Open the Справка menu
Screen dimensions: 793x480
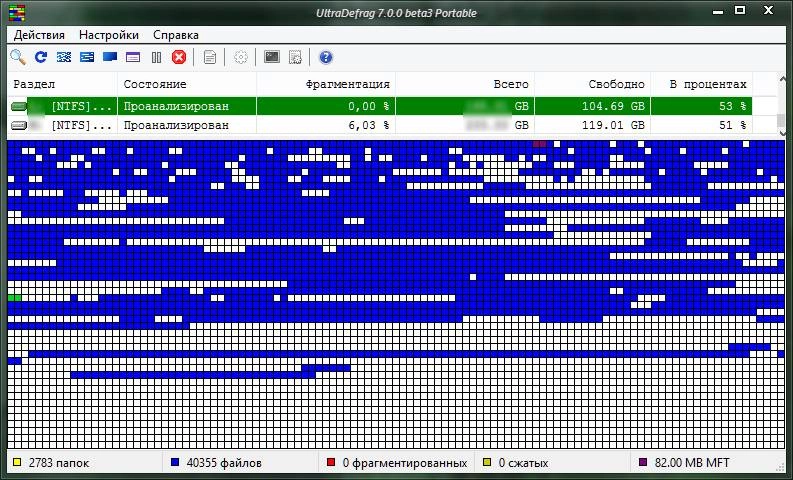point(175,35)
